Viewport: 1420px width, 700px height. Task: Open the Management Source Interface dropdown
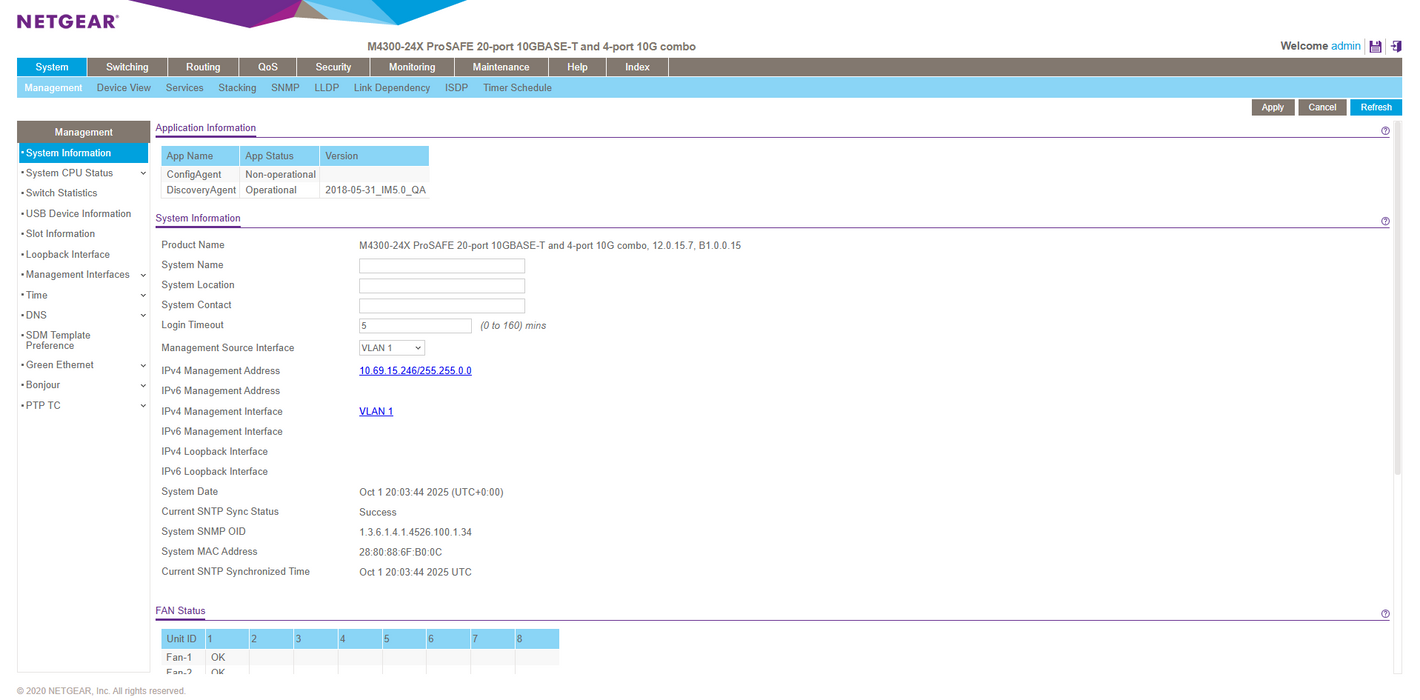[x=392, y=348]
